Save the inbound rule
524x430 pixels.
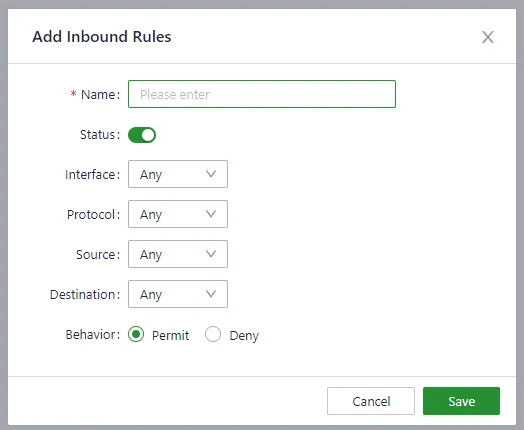462,401
